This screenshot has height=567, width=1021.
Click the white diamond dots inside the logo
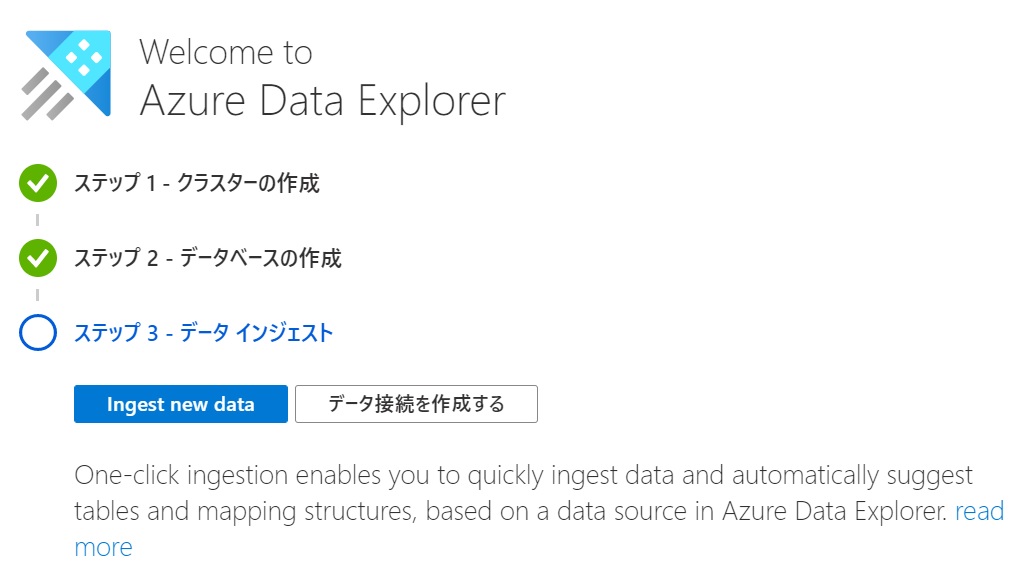[83, 57]
